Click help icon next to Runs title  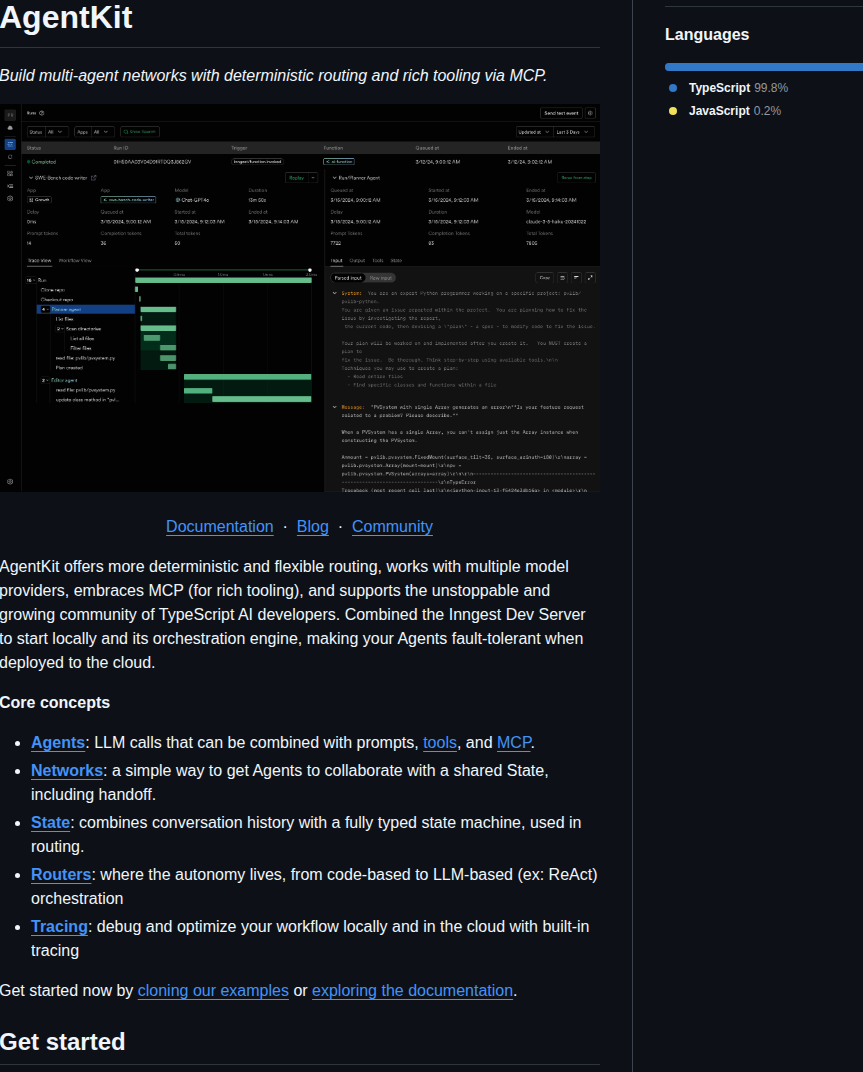tap(42, 113)
